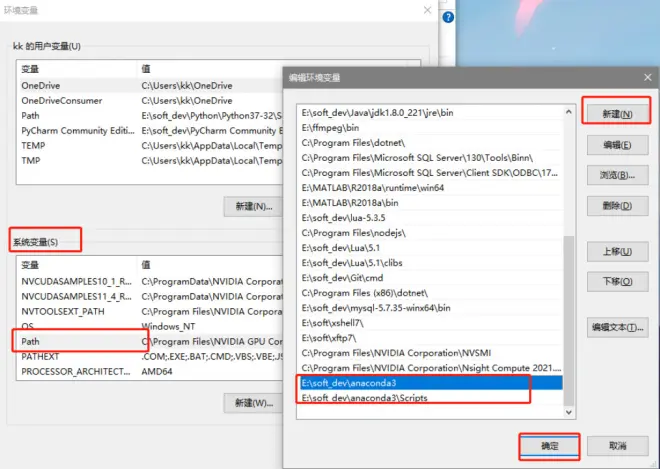The width and height of the screenshot is (660, 469).
Task: Select the OneDriveConsumer user variable row
Action: click(151, 101)
